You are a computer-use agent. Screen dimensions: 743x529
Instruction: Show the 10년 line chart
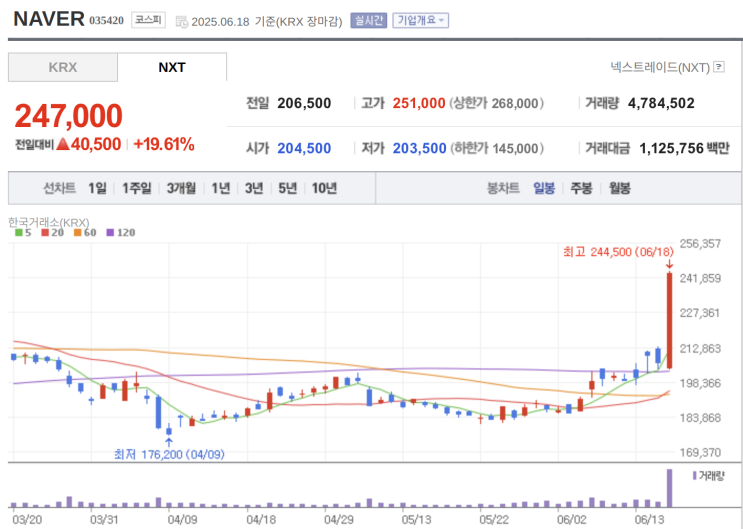(x=324, y=188)
